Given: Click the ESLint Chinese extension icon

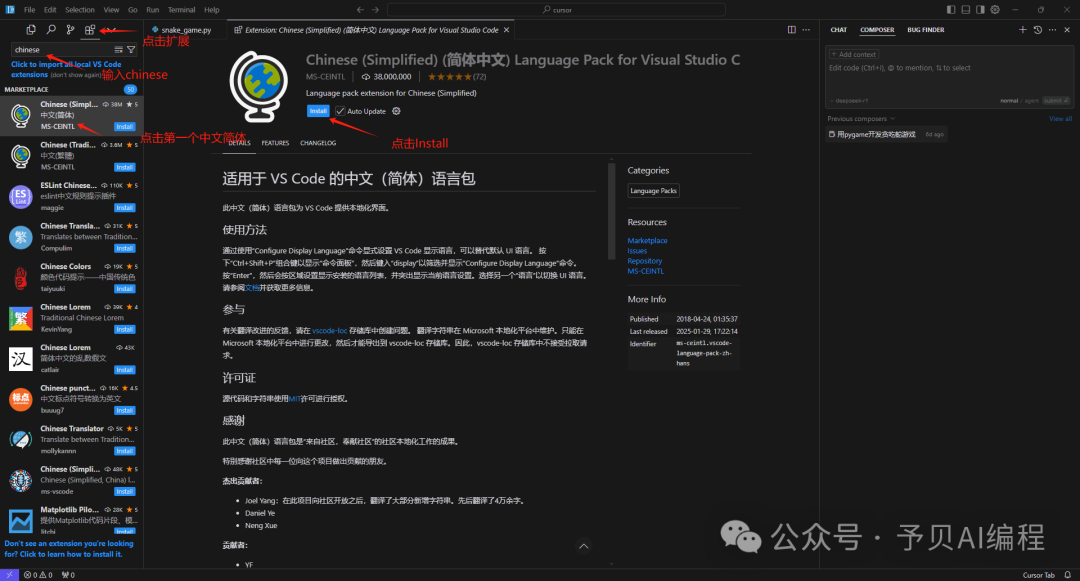Looking at the screenshot, I should 21,196.
